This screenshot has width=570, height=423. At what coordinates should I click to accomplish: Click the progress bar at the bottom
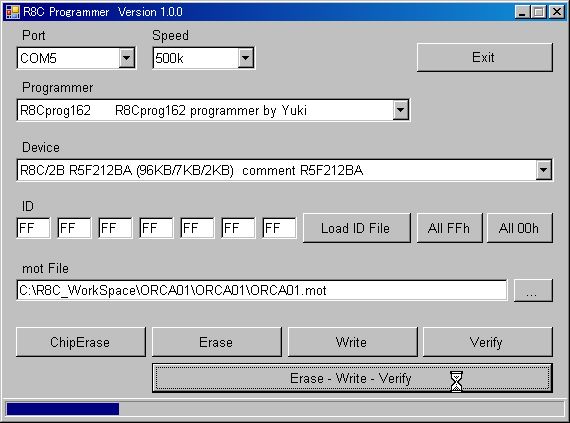285,408
